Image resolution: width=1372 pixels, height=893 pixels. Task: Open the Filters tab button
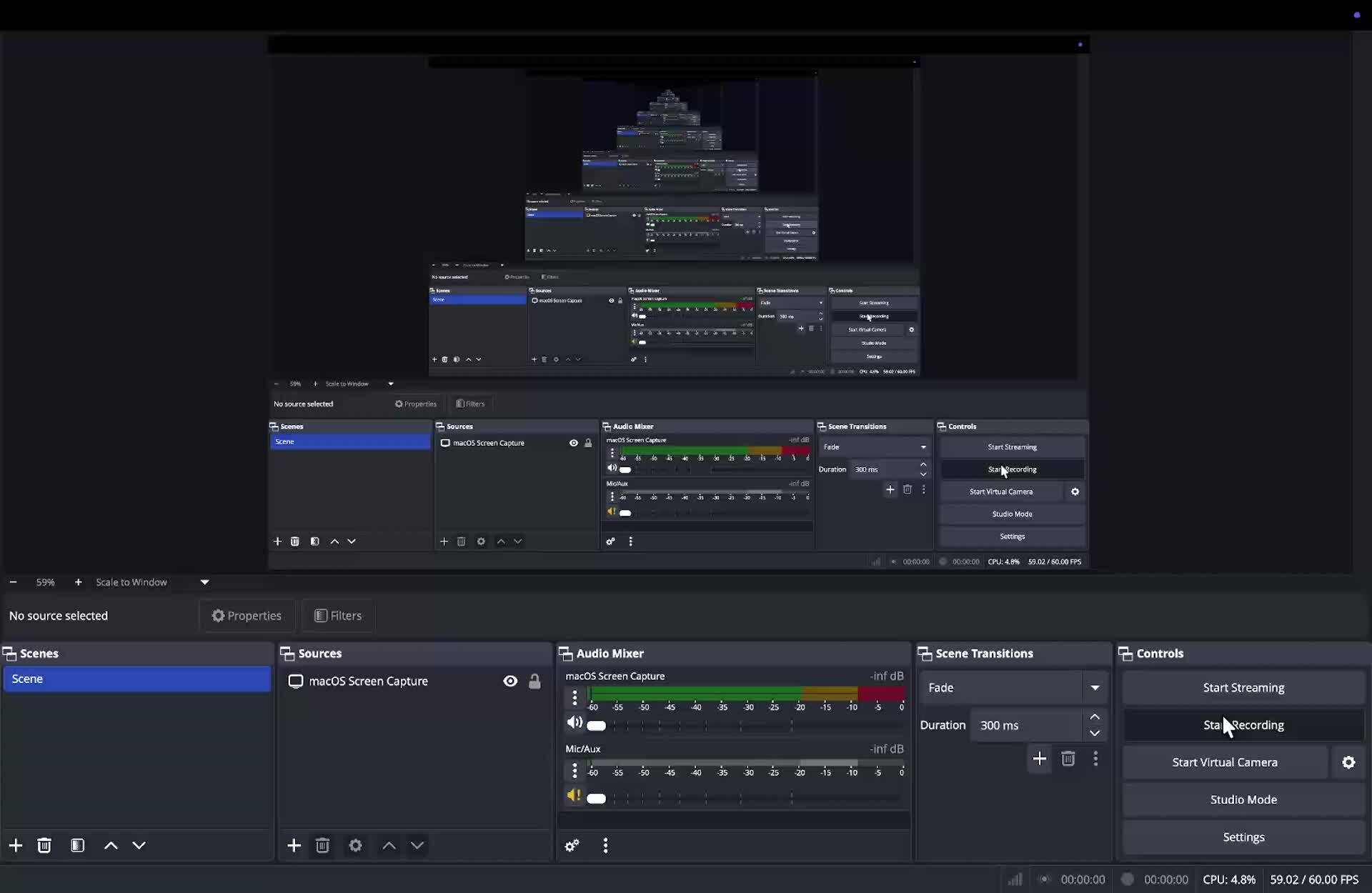coord(338,616)
